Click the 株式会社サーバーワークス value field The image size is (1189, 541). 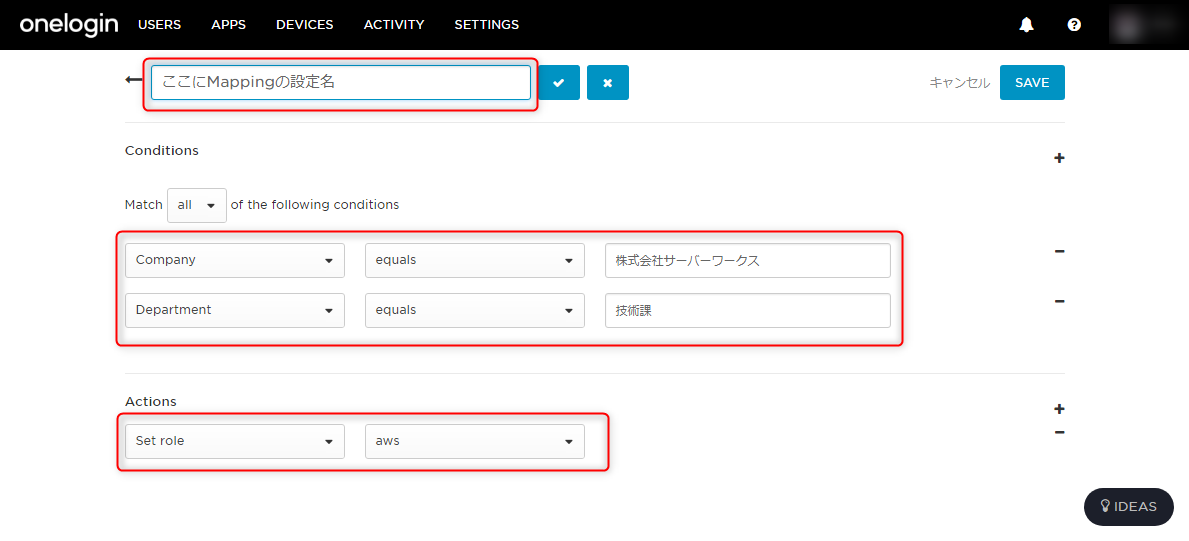coord(748,260)
